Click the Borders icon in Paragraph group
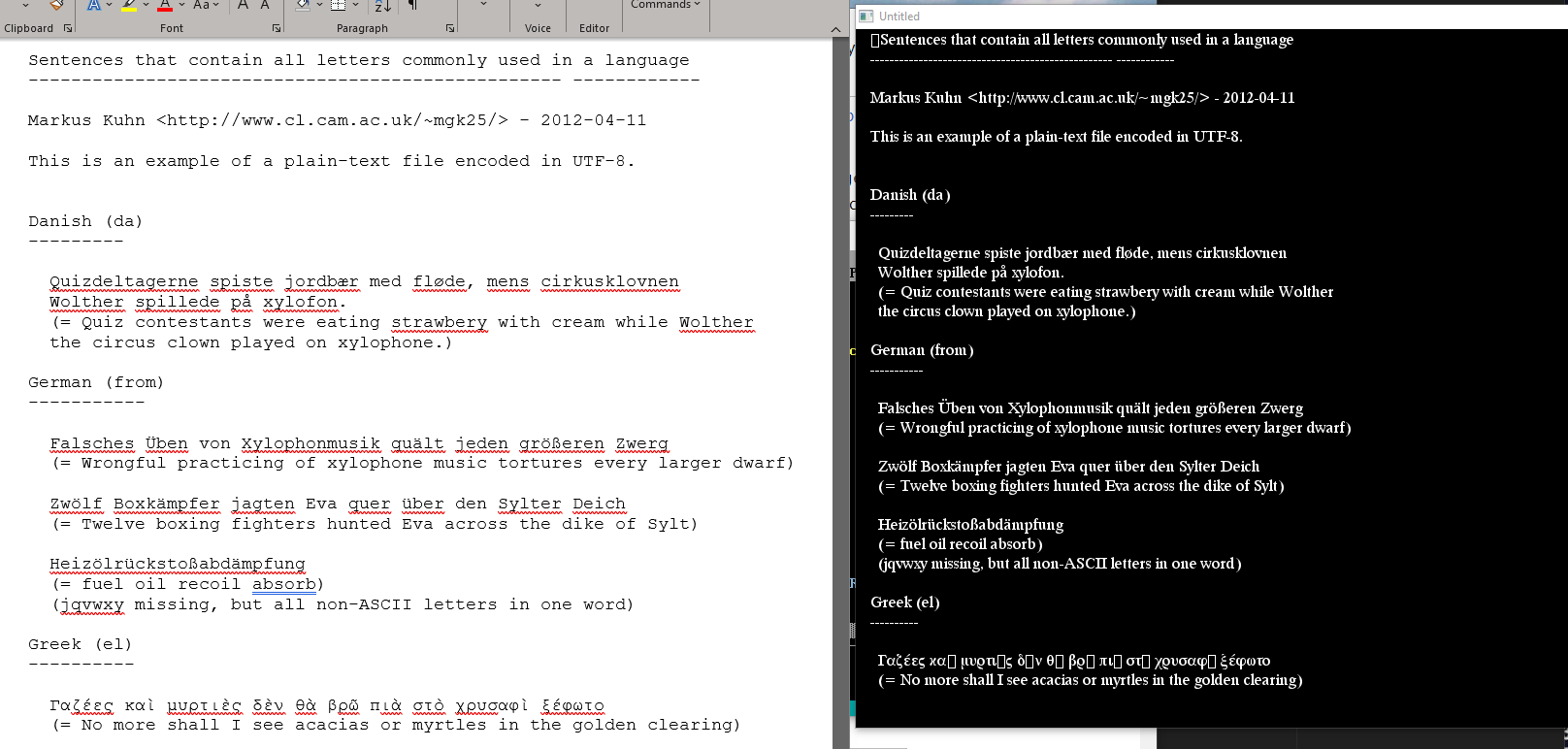 (338, 5)
